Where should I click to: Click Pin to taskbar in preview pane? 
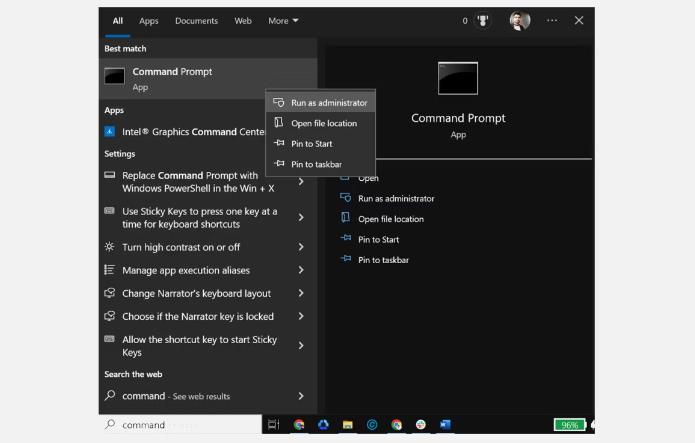[383, 260]
